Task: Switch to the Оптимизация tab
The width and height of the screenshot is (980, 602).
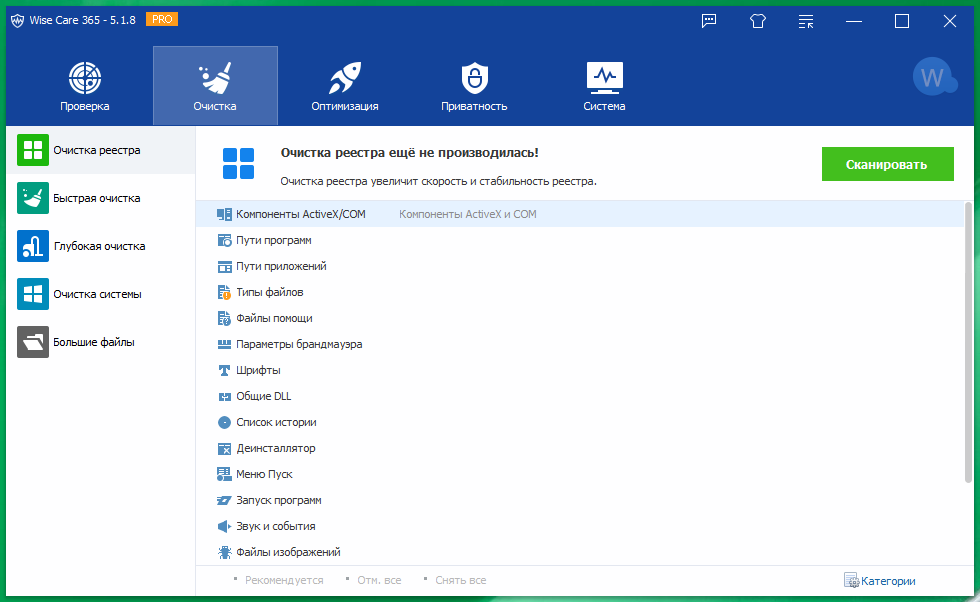Action: pyautogui.click(x=344, y=84)
